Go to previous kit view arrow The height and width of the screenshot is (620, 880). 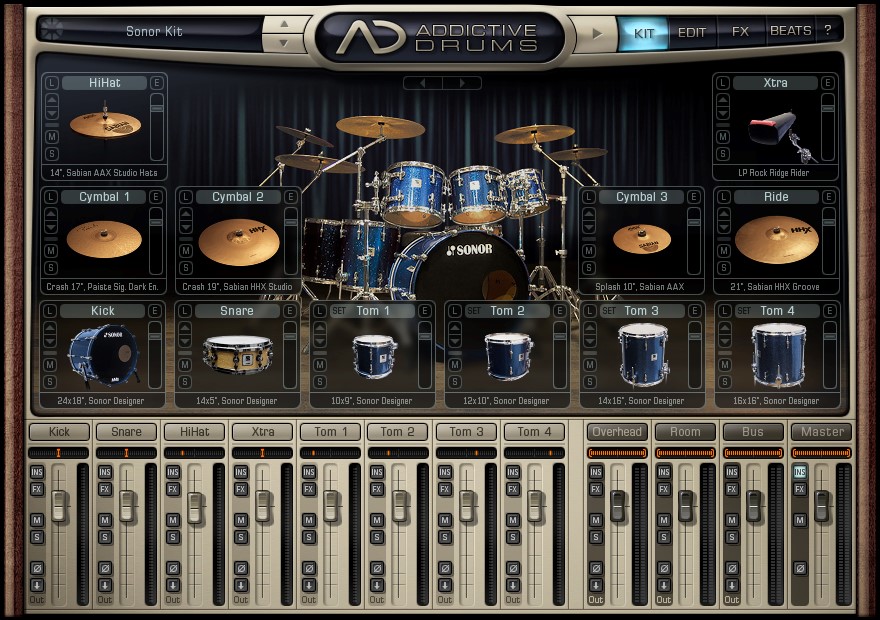[423, 83]
